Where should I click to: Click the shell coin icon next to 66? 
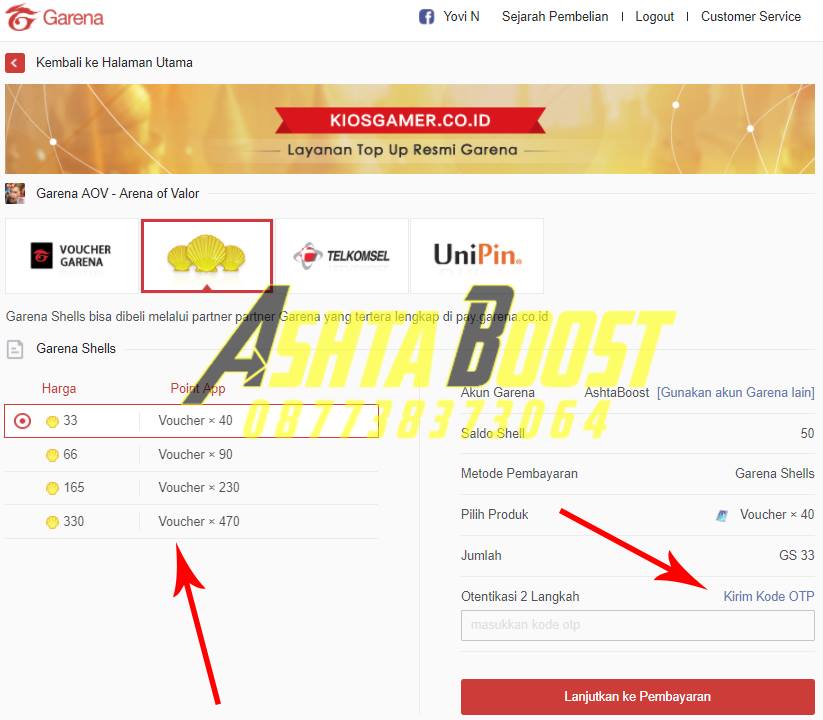52,455
